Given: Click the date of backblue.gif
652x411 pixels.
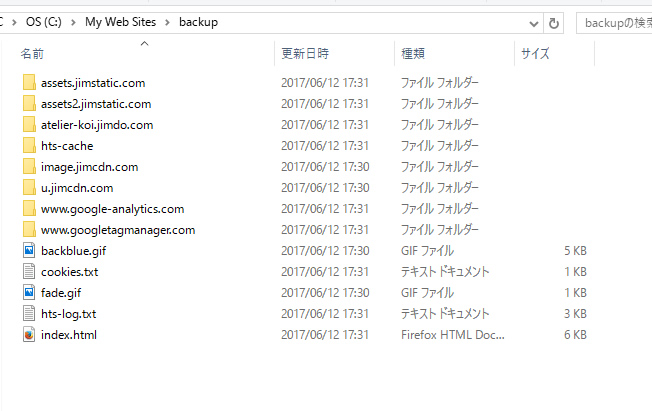Looking at the screenshot, I should 325,251.
